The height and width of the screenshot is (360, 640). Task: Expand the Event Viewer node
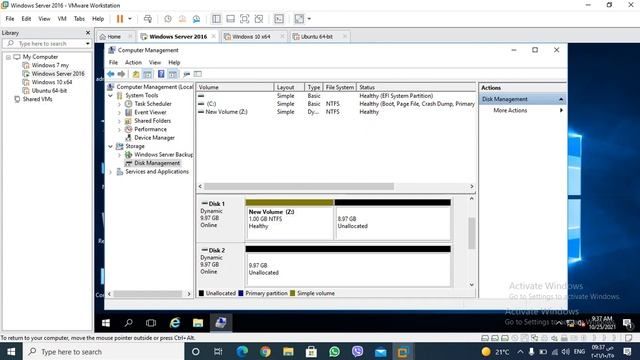point(119,113)
